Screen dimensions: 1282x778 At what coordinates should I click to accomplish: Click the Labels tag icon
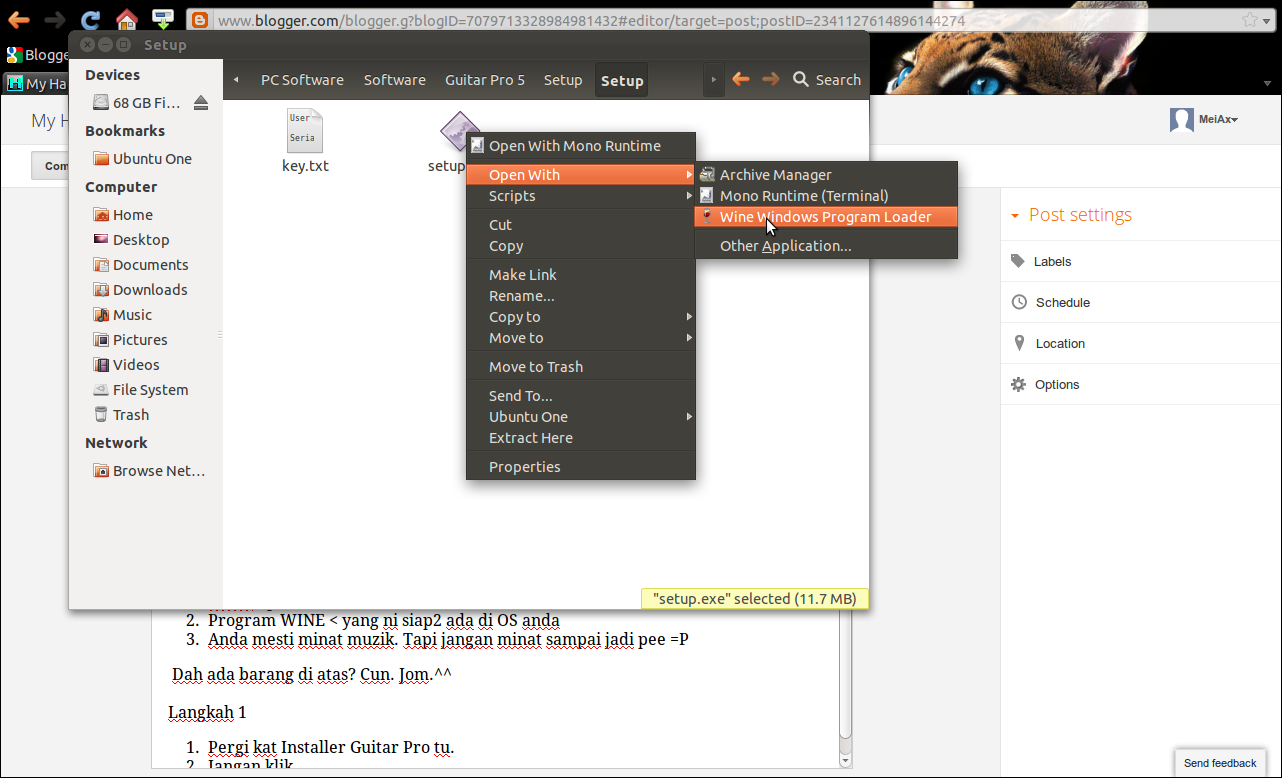tap(1018, 261)
